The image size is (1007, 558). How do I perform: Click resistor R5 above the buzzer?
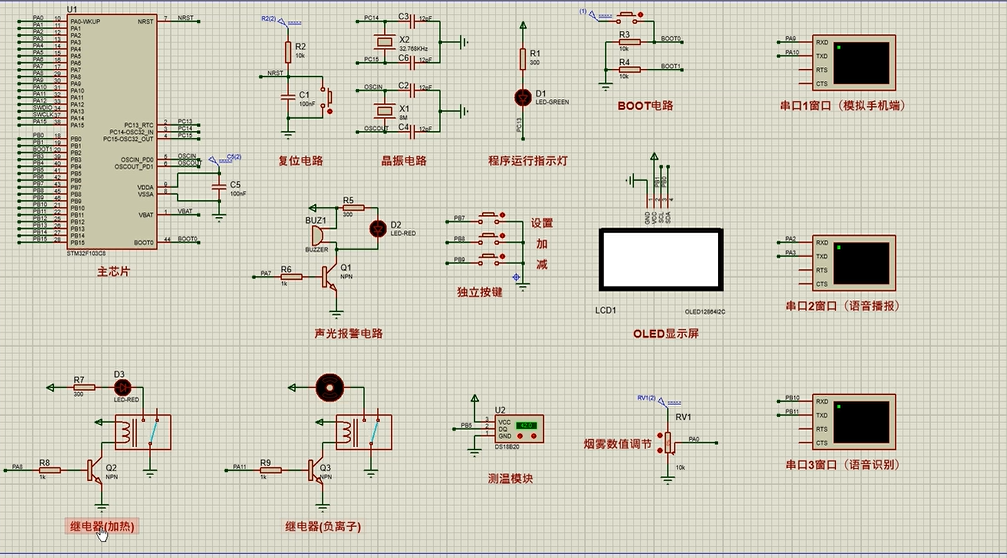pos(353,208)
